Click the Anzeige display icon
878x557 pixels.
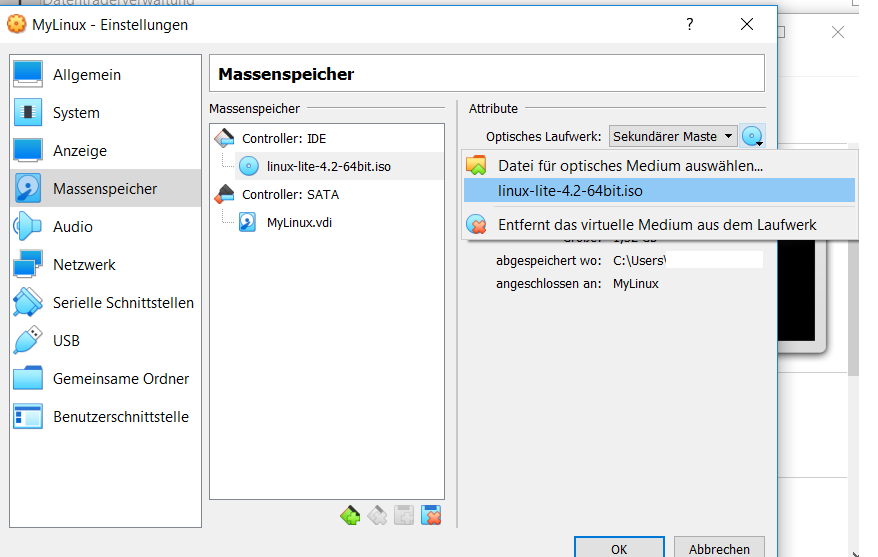click(27, 150)
